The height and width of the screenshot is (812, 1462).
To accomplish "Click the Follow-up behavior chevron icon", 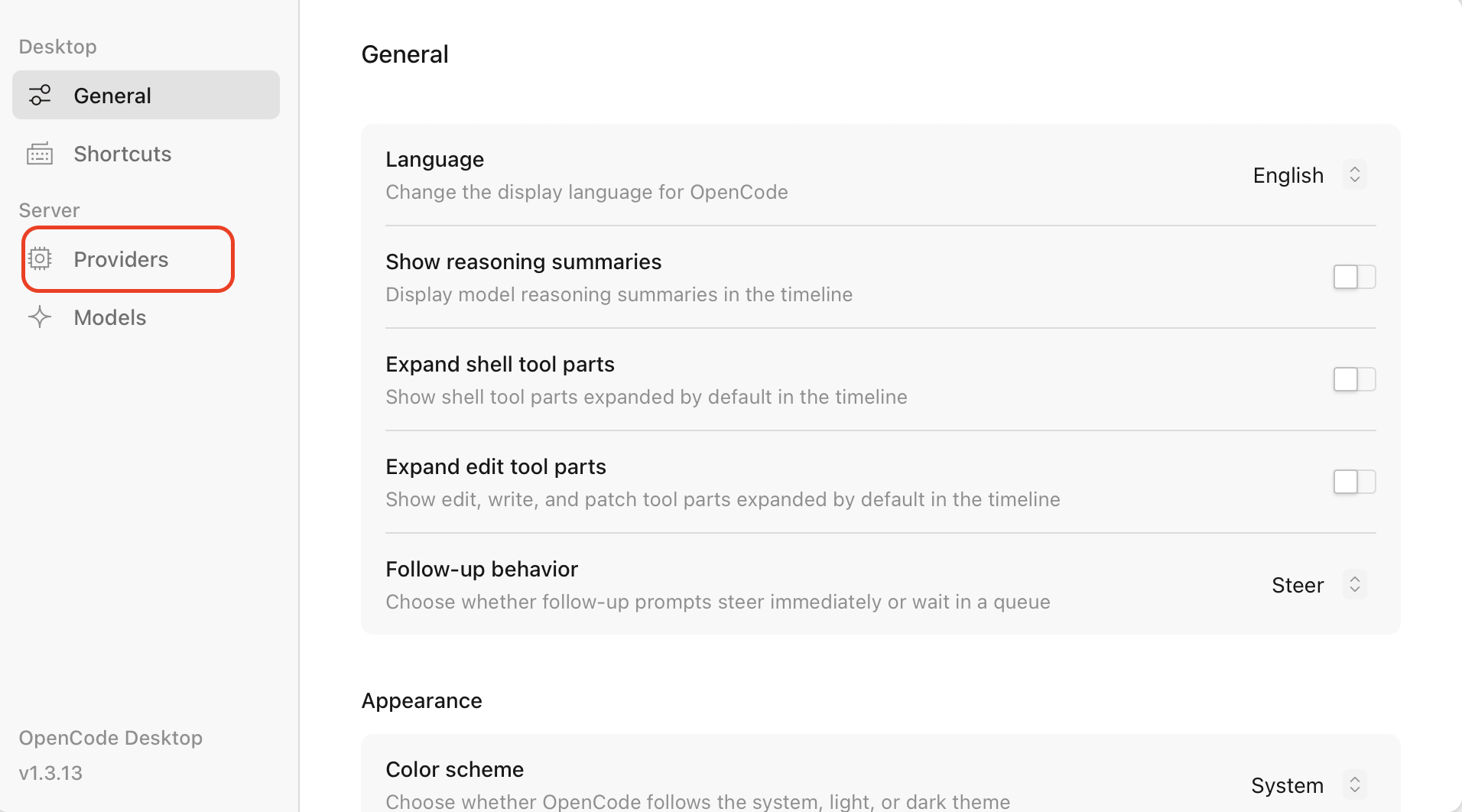I will [x=1354, y=585].
